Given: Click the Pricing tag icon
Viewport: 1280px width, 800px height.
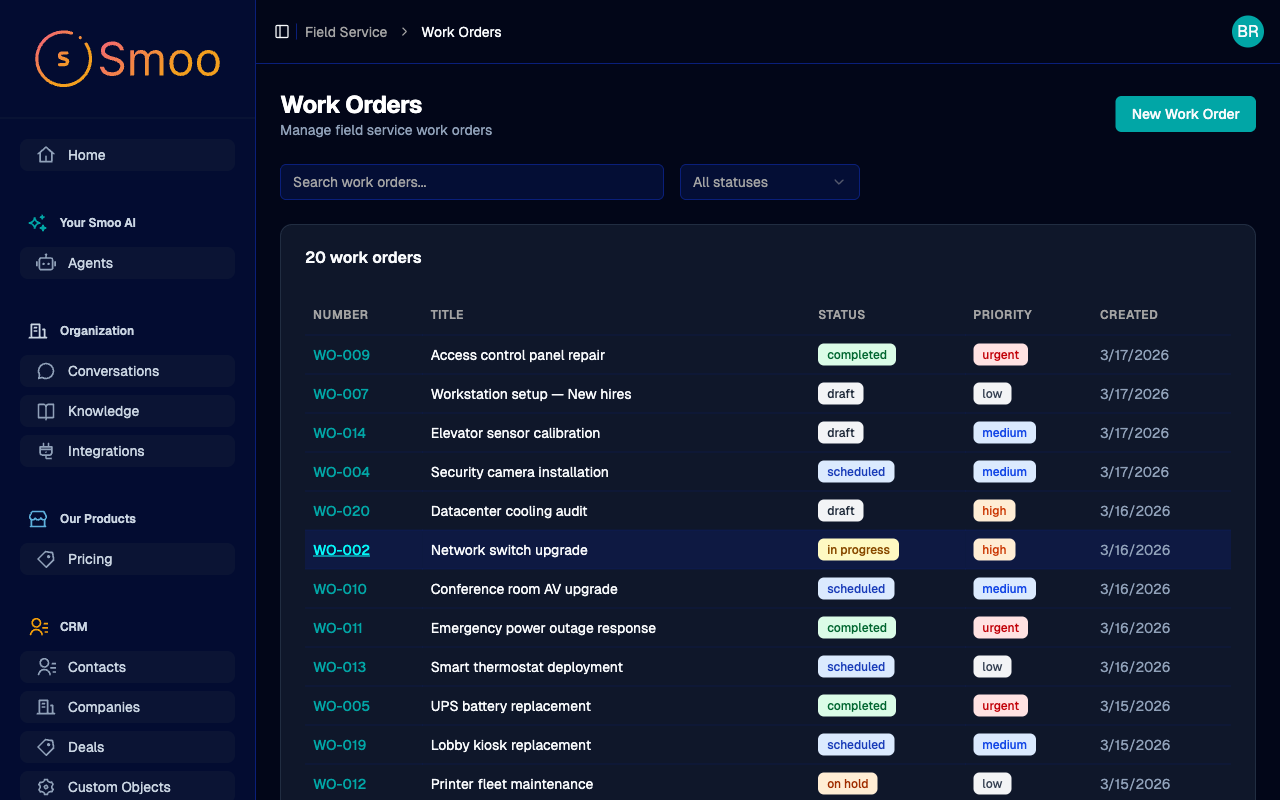Looking at the screenshot, I should pos(46,559).
